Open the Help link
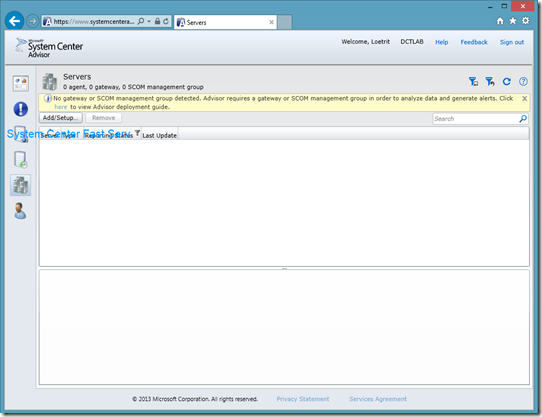542x417 pixels. pos(441,42)
